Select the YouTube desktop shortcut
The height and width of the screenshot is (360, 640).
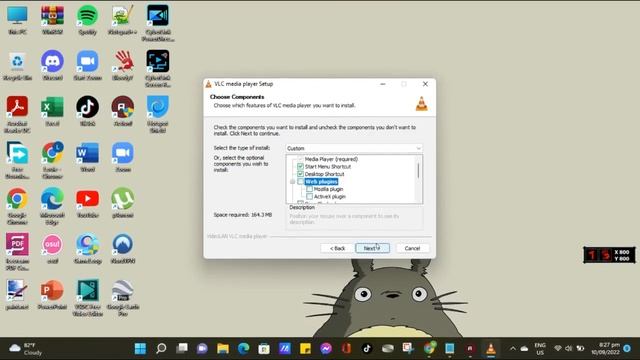point(87,203)
